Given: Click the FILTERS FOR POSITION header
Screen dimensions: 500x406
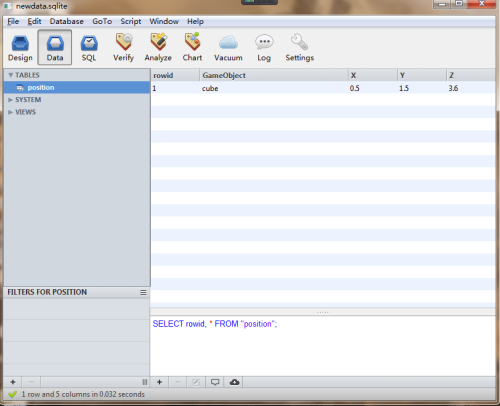Looking at the screenshot, I should 47,292.
